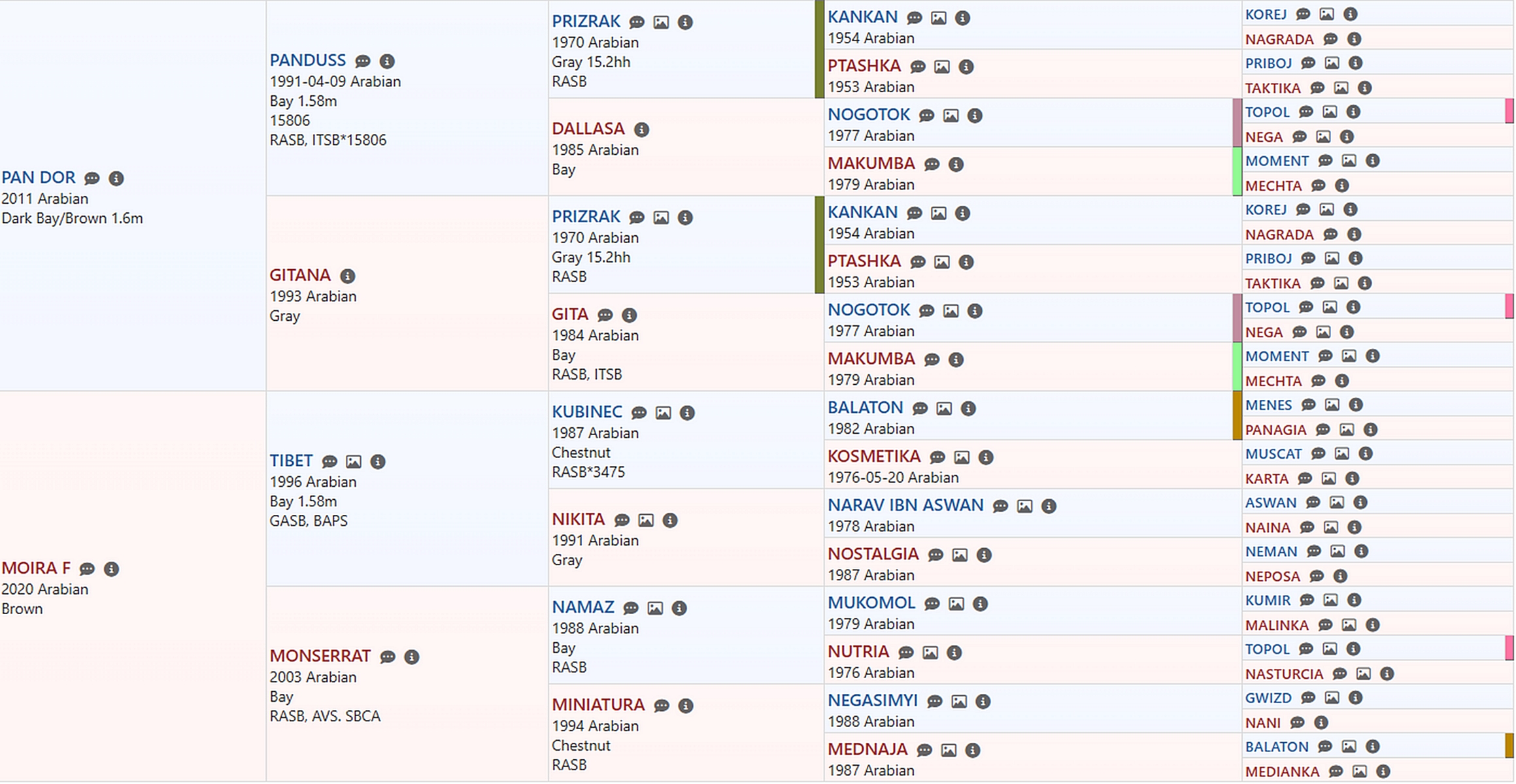This screenshot has width=1516, height=784.
Task: Follow the NOSTALGIA horse link
Action: pos(873,554)
